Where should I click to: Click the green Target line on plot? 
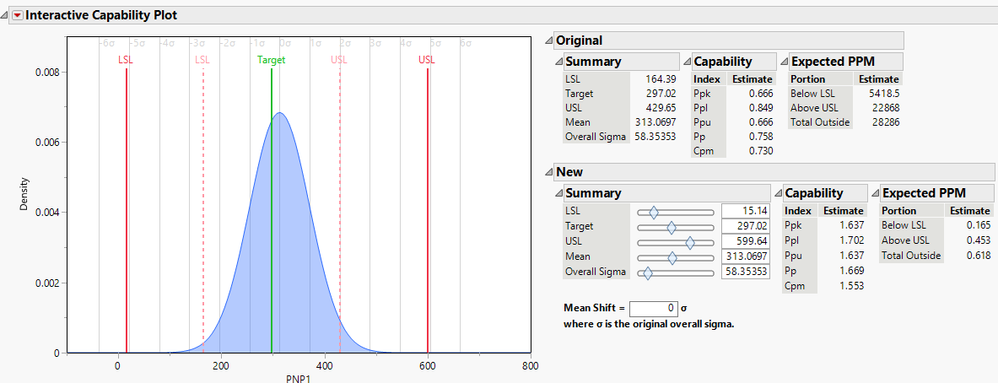point(272,210)
